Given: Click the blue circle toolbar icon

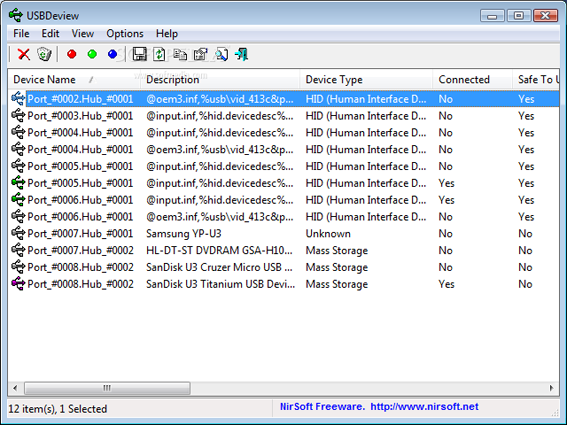Looking at the screenshot, I should (112, 54).
